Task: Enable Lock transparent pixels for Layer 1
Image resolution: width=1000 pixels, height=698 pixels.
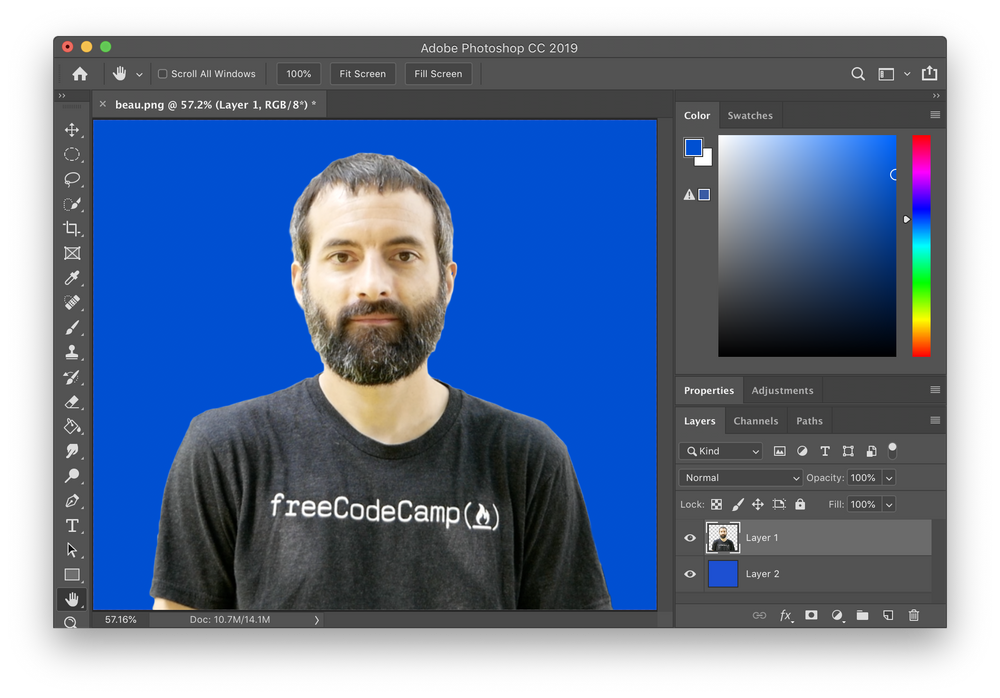Action: [716, 504]
